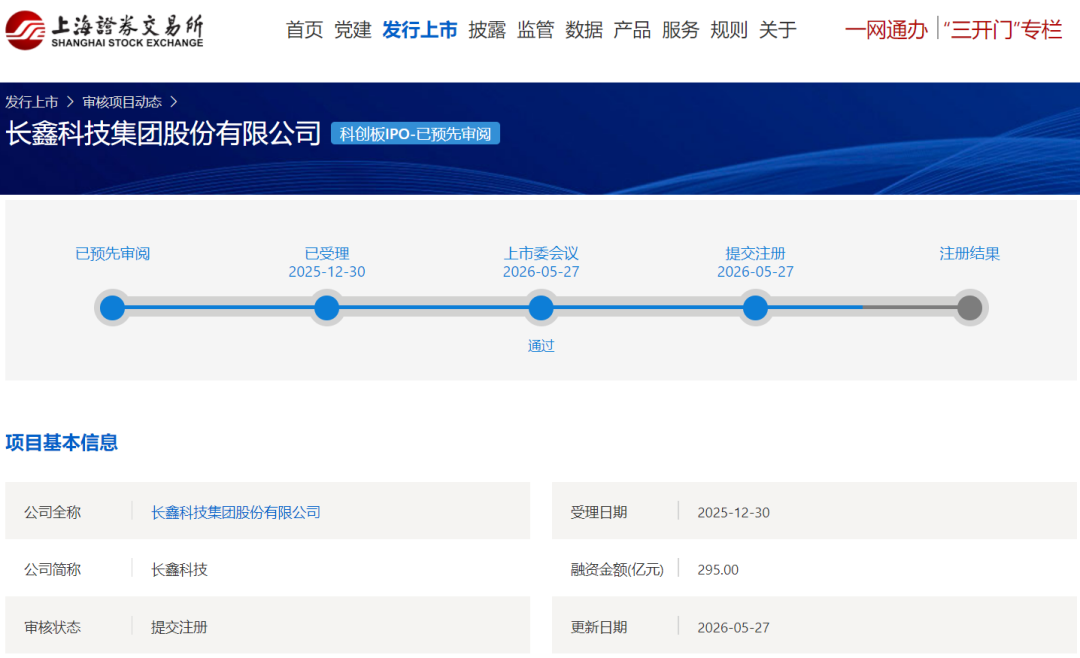The image size is (1080, 658).
Task: Open the 党建 menu item
Action: click(x=353, y=30)
